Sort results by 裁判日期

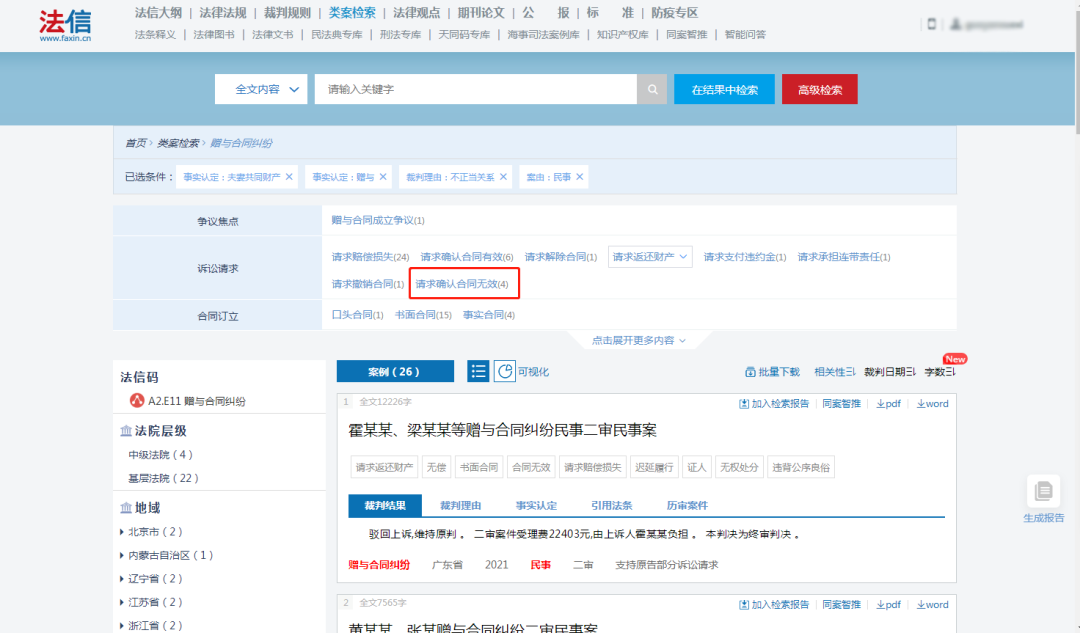[x=890, y=372]
